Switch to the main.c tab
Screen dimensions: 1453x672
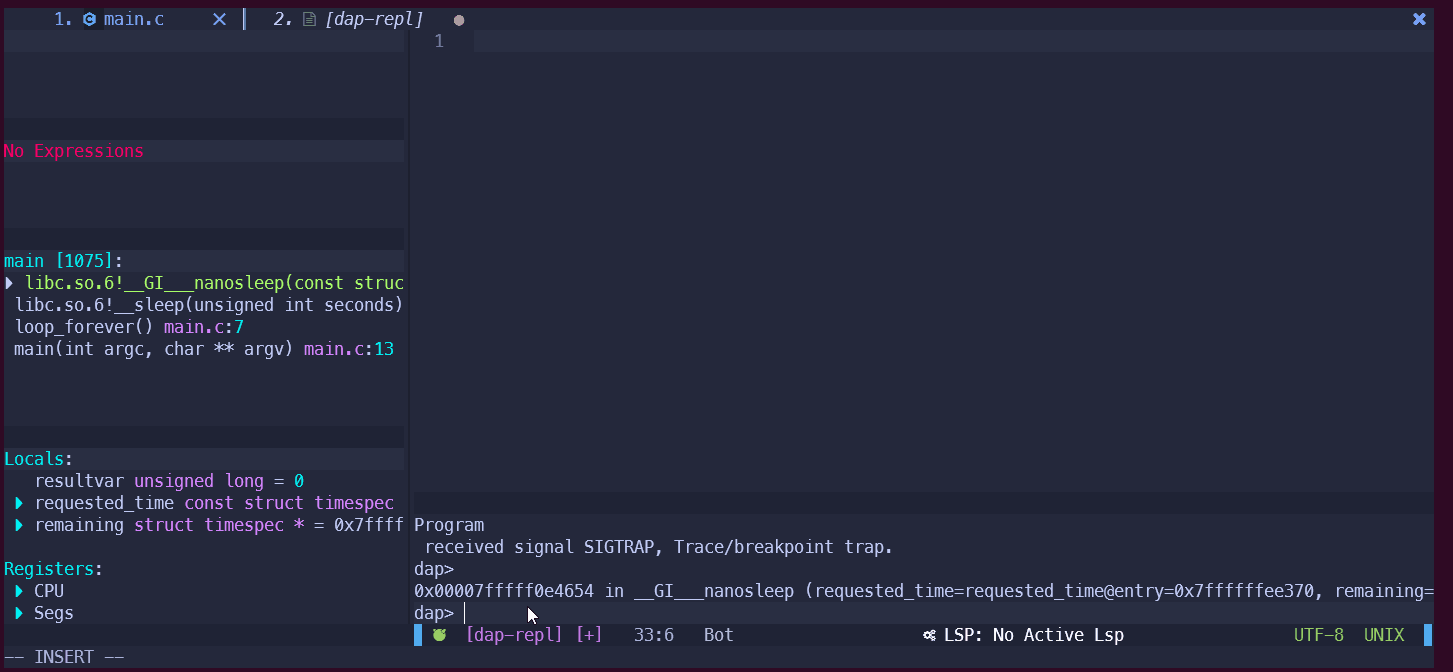[x=134, y=19]
